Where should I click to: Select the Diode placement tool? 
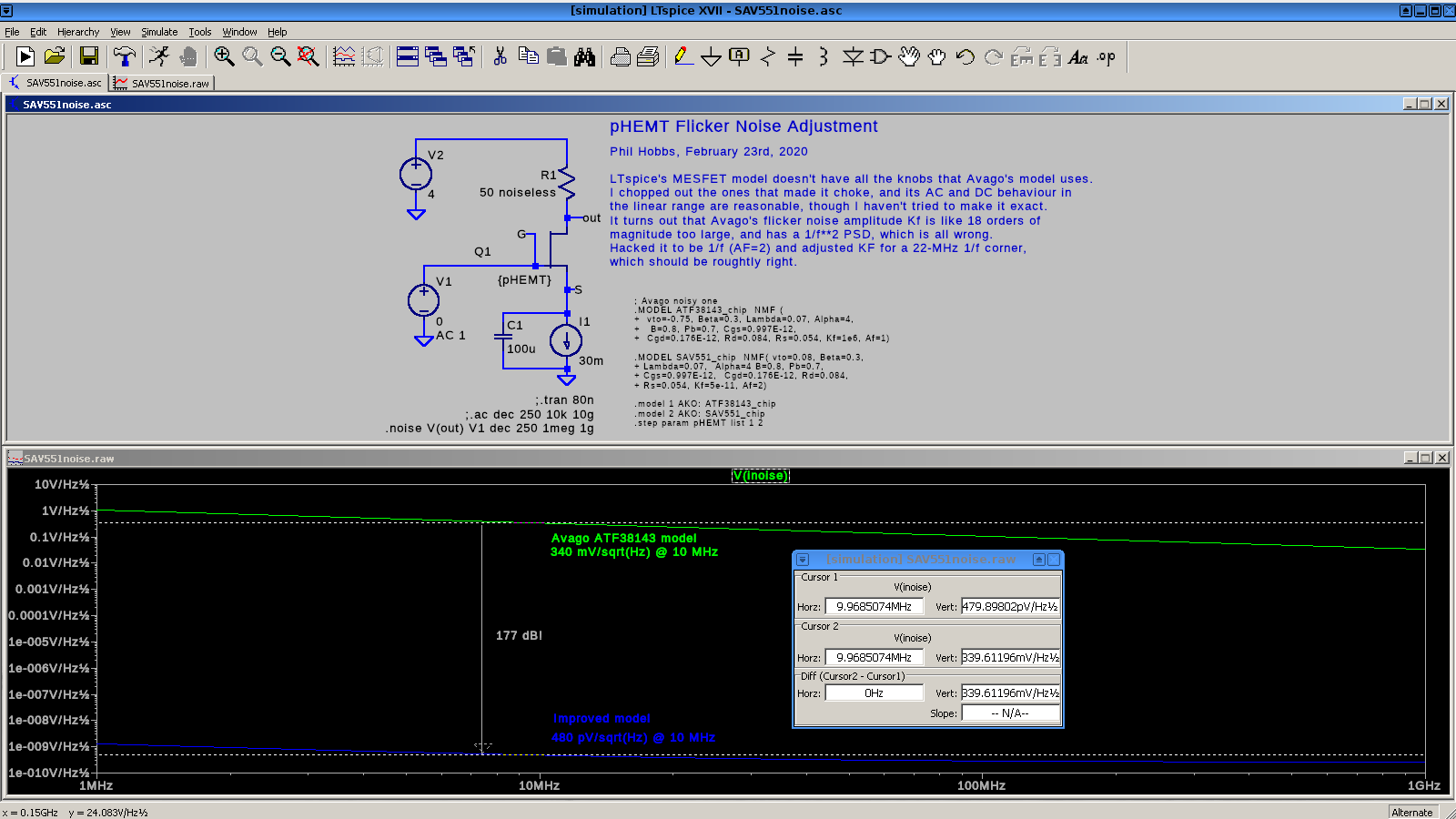coord(853,56)
